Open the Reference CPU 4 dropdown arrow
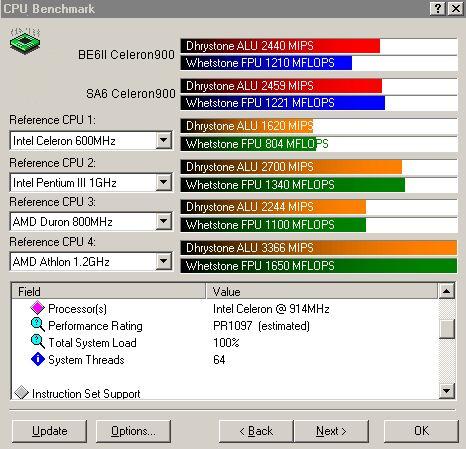466x449 pixels. [x=164, y=261]
